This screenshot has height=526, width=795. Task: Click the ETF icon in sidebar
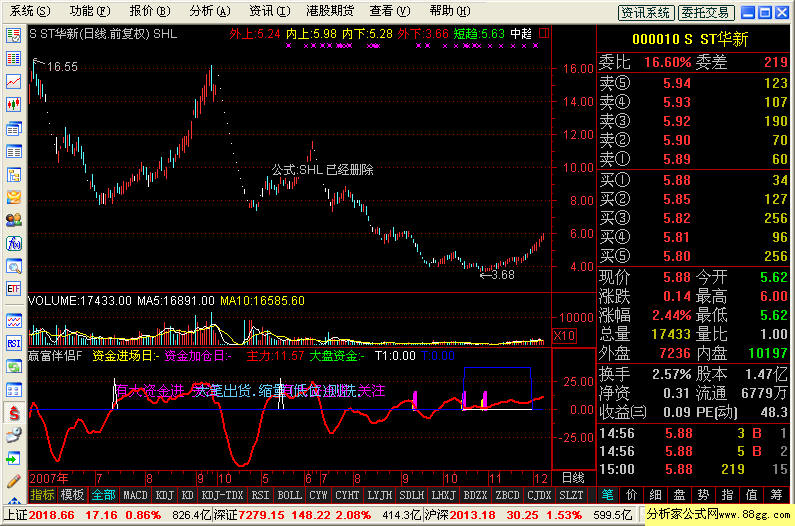click(13, 289)
